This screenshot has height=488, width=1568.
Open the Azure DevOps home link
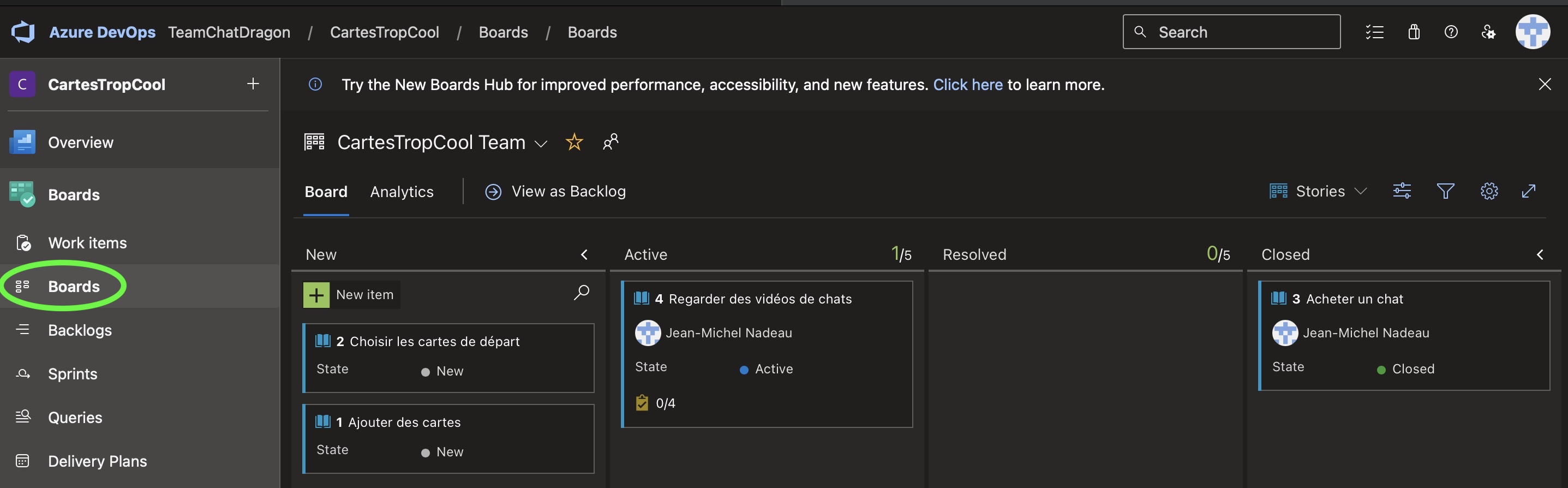[x=102, y=32]
